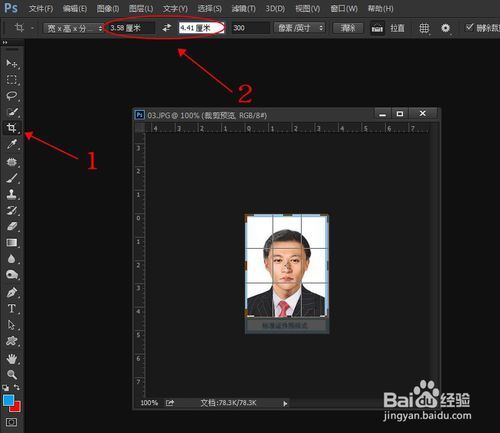Toggle the delete cropped pixels checkbox
This screenshot has height=433, width=500.
pos(469,27)
